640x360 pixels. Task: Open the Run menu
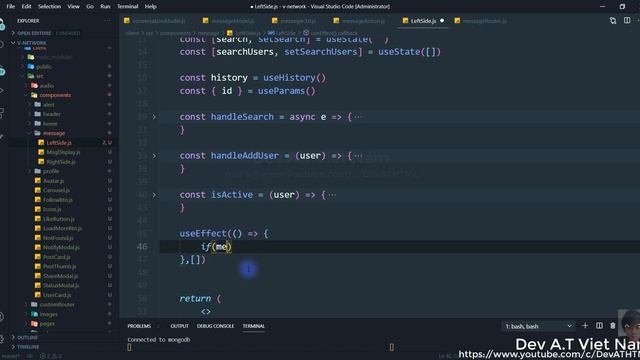point(105,7)
